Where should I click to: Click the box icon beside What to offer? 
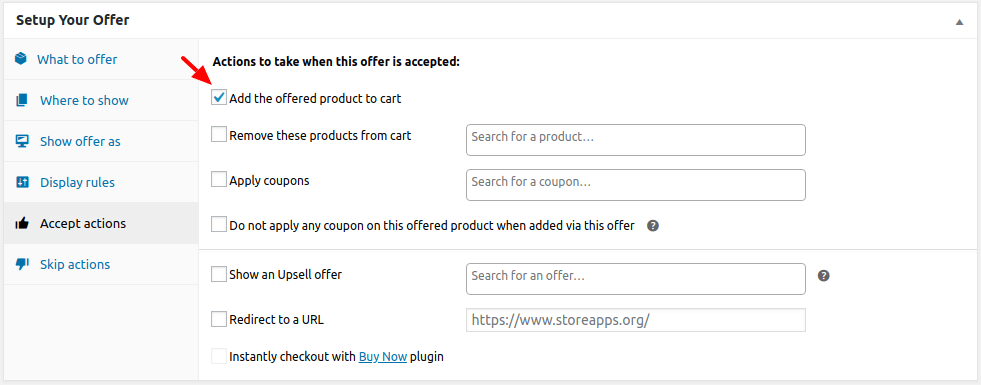point(21,59)
